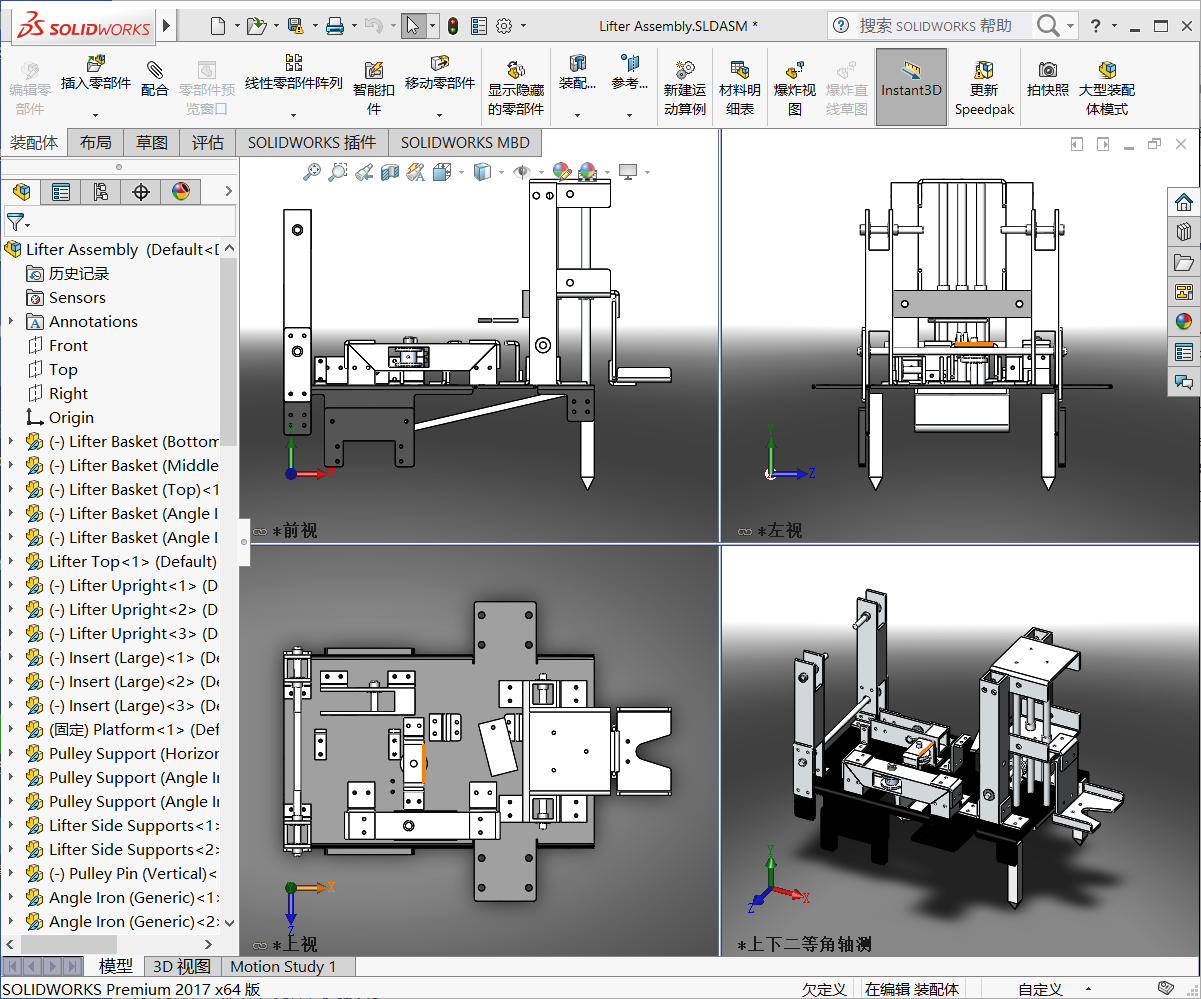Switch to the 评估 ribbon tab
1201x999 pixels.
click(208, 143)
